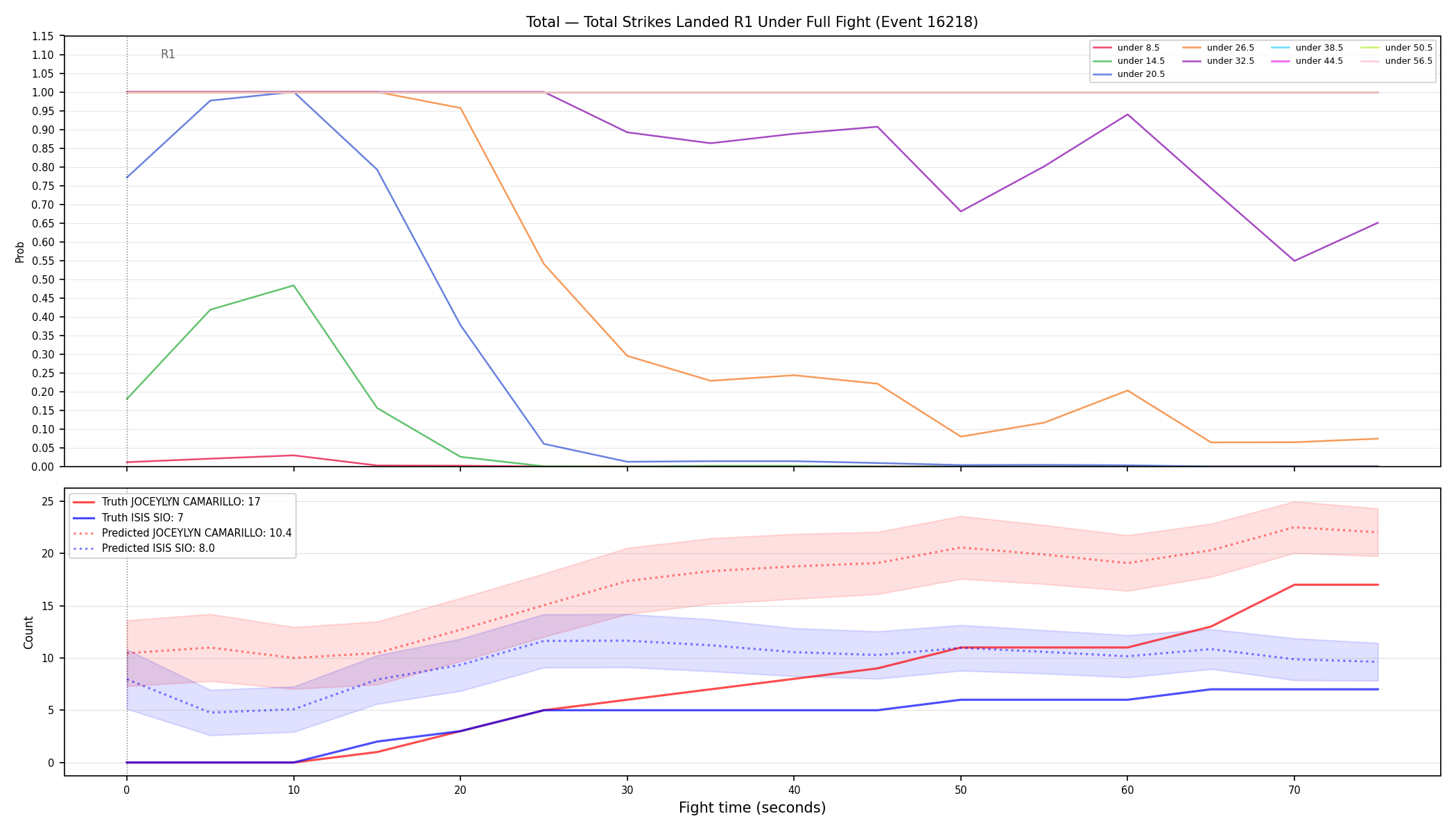The image size is (1456, 832).
Task: Click the 1.00 tick on Prob axis
Action: [x=43, y=92]
